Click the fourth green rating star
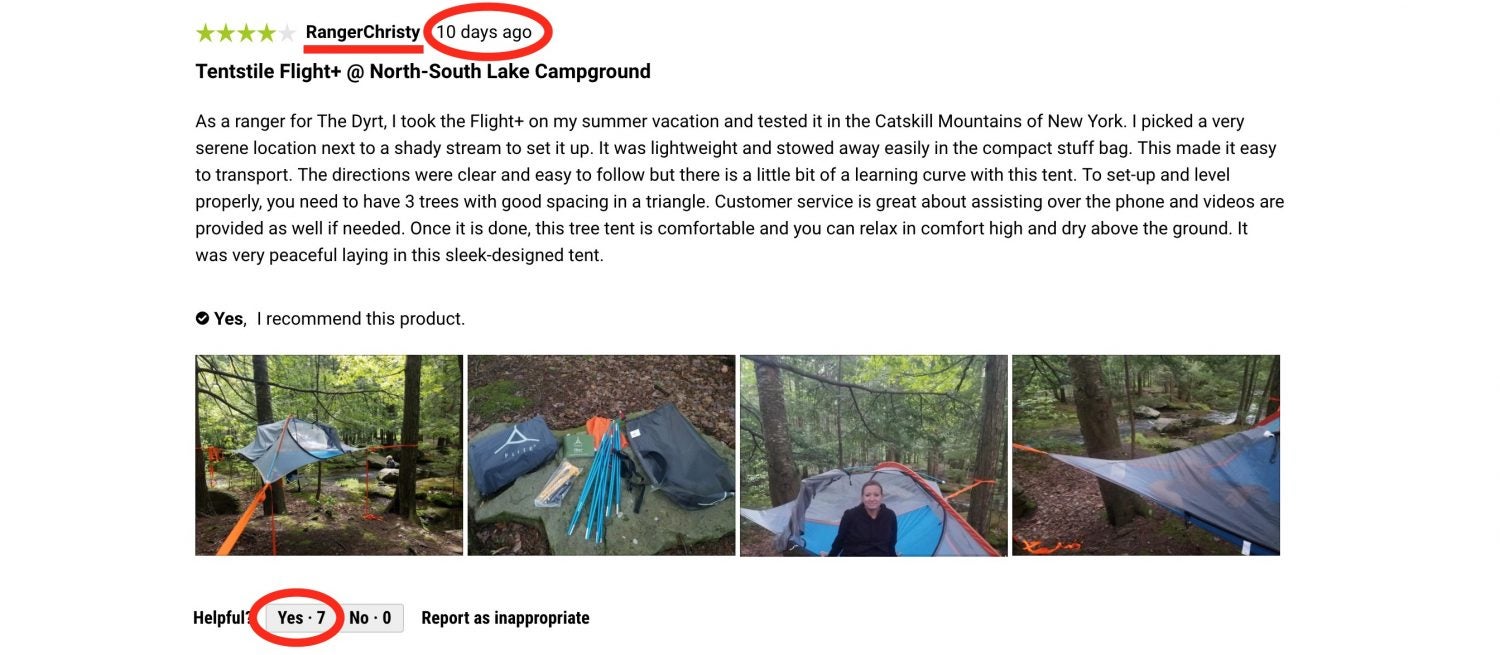The image size is (1500, 655). click(266, 33)
